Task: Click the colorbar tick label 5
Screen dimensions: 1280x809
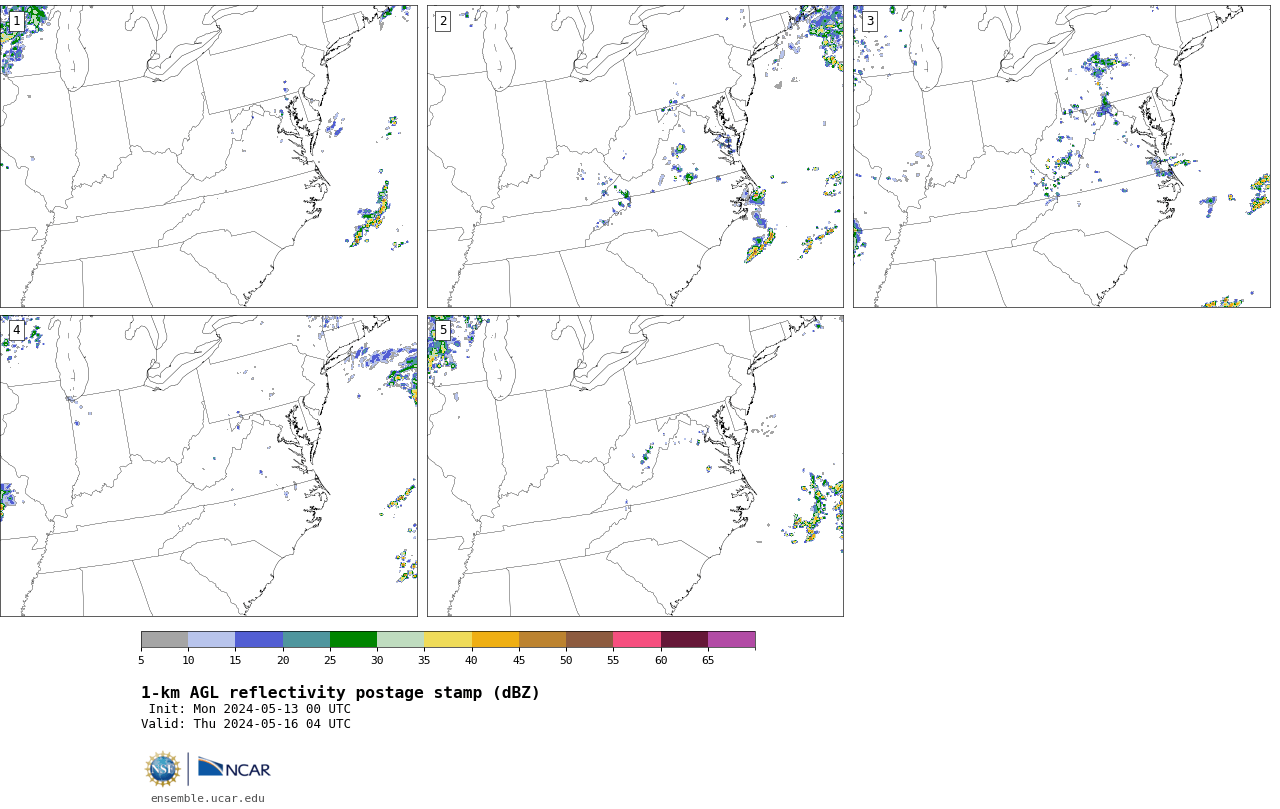Action: pos(141,660)
